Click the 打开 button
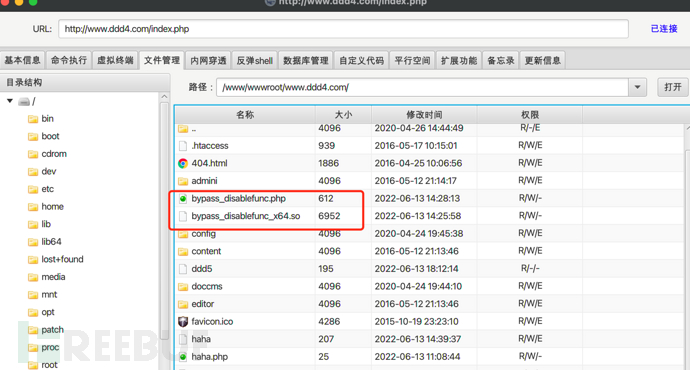The image size is (690, 370). [673, 87]
